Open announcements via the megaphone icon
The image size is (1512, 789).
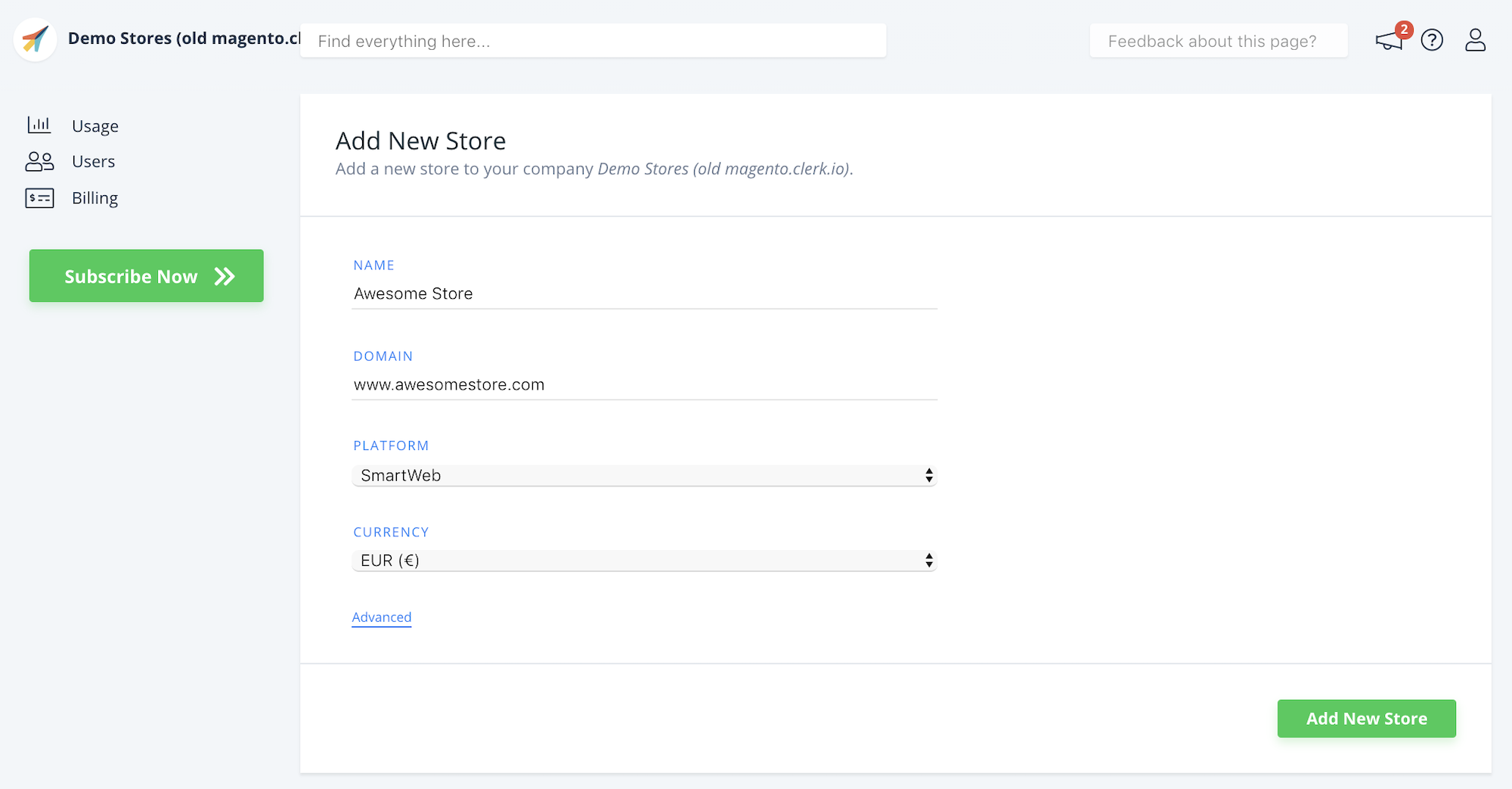click(1390, 43)
